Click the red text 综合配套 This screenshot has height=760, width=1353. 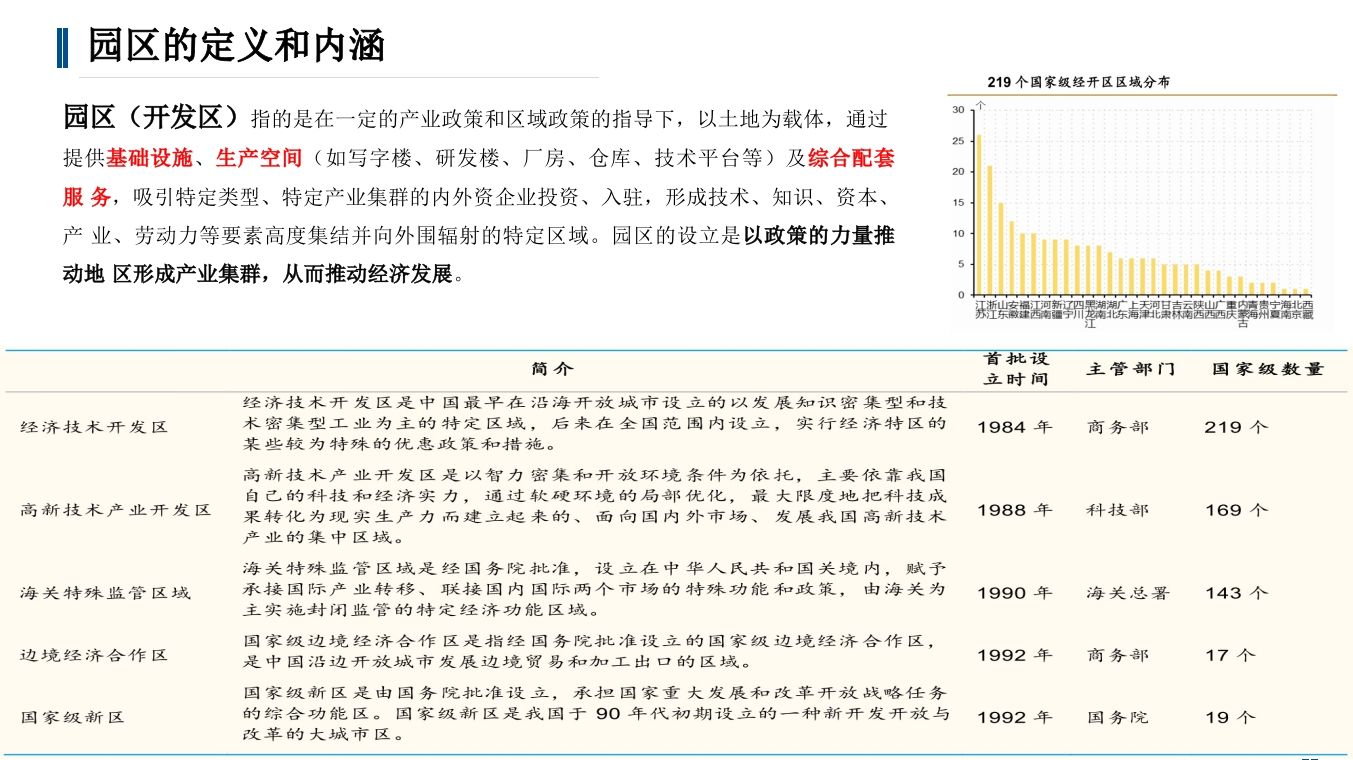(x=851, y=158)
